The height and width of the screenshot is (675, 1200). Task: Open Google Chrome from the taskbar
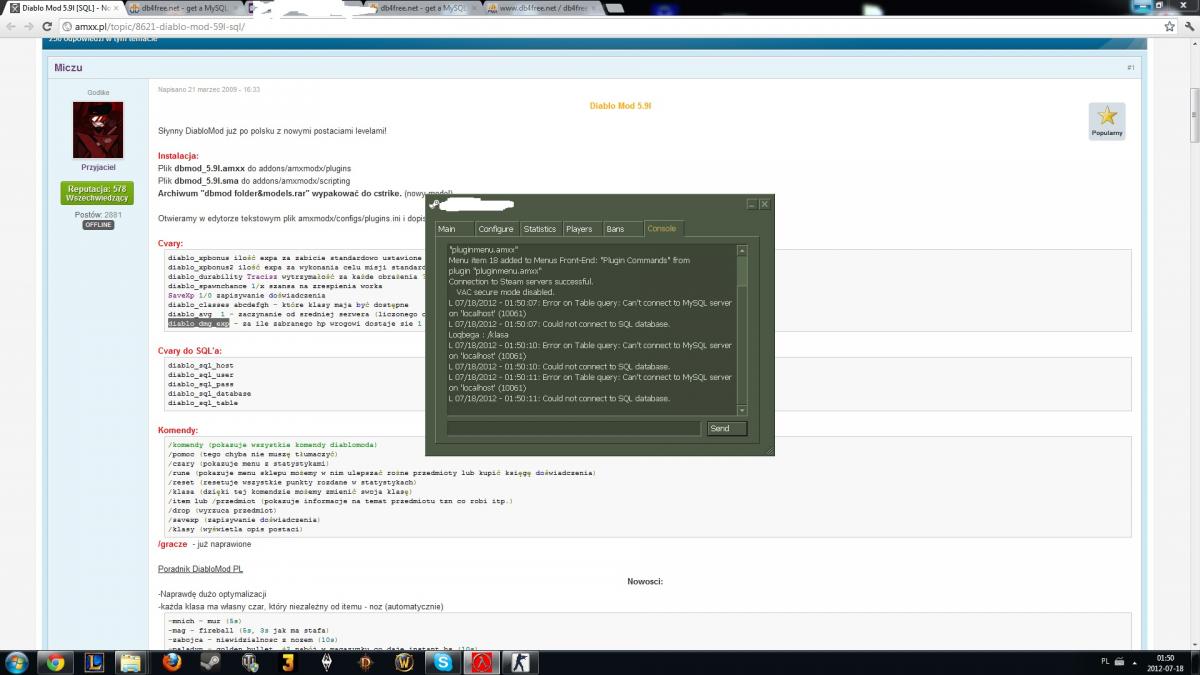pyautogui.click(x=55, y=662)
